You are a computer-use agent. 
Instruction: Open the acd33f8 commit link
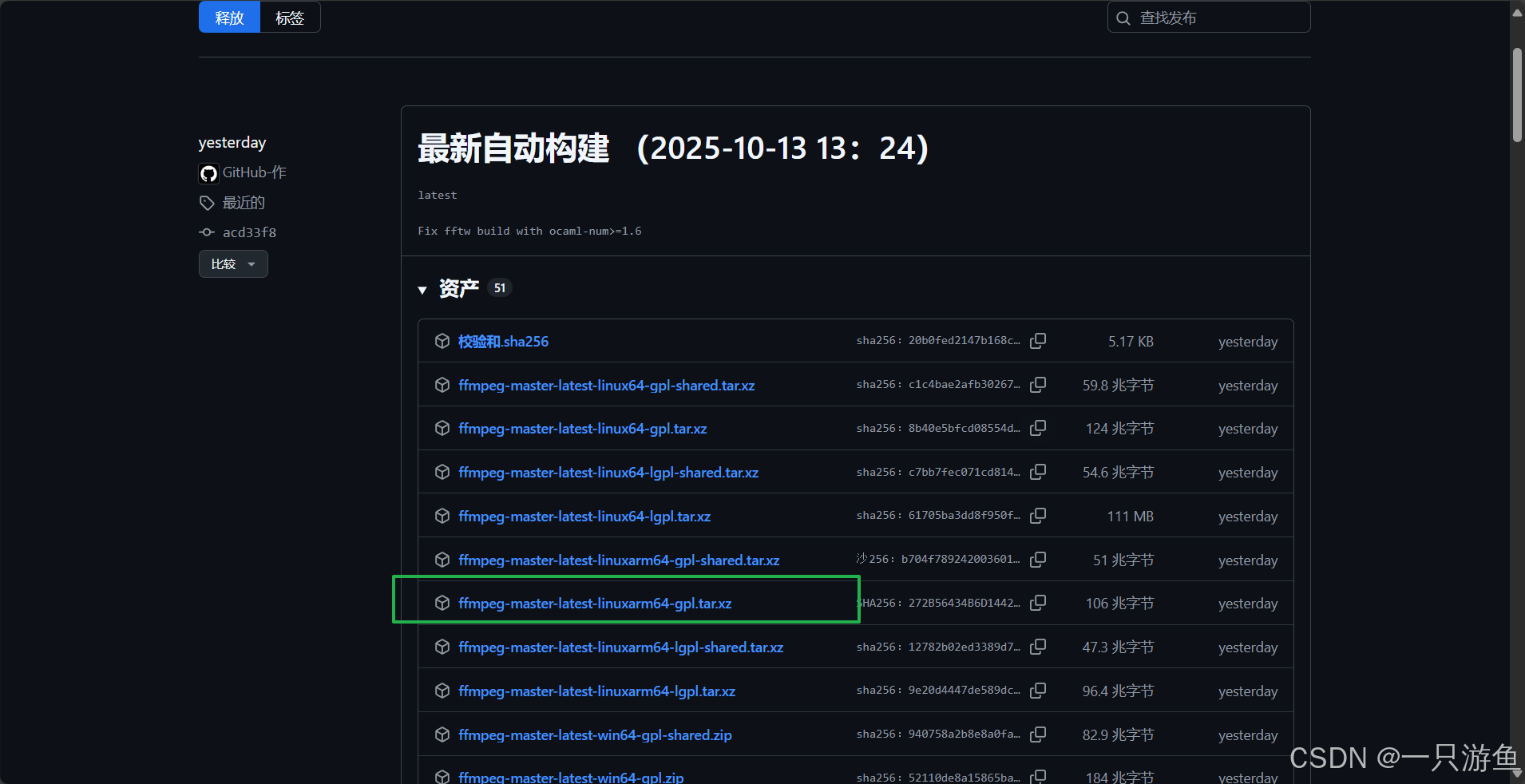coord(249,232)
